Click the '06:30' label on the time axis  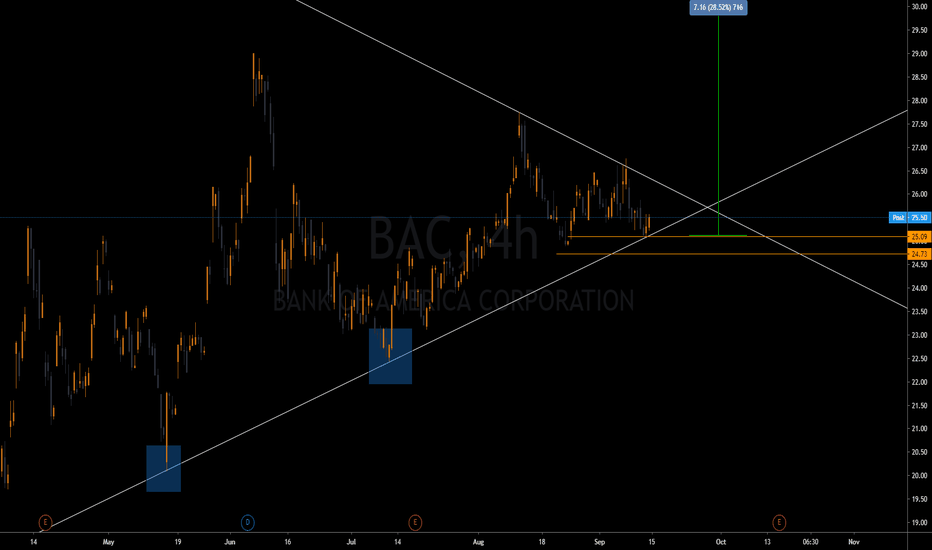click(x=810, y=542)
